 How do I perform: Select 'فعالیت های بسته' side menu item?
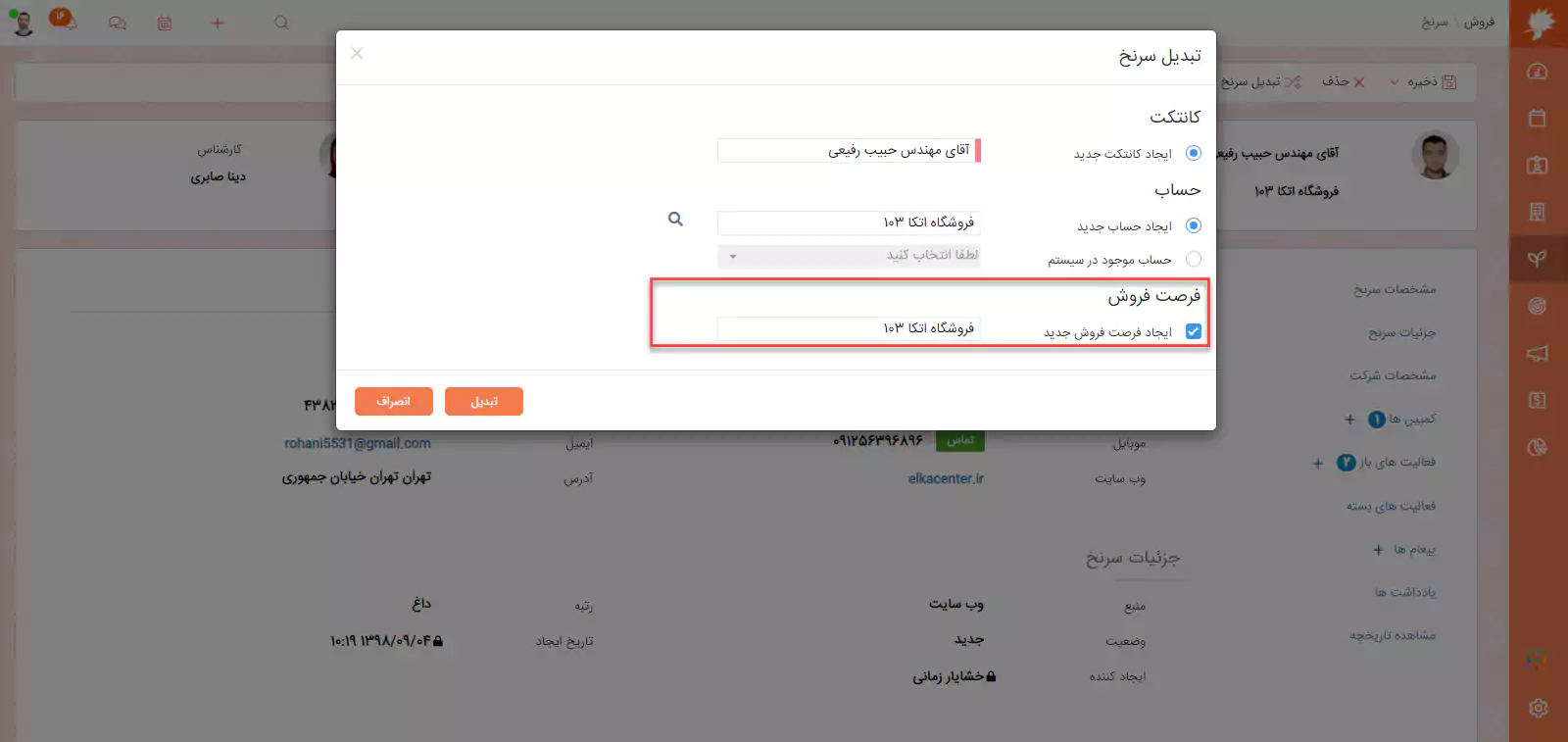1390,506
